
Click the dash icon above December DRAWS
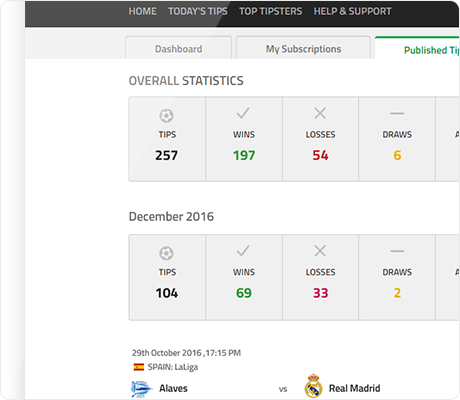pyautogui.click(x=397, y=251)
